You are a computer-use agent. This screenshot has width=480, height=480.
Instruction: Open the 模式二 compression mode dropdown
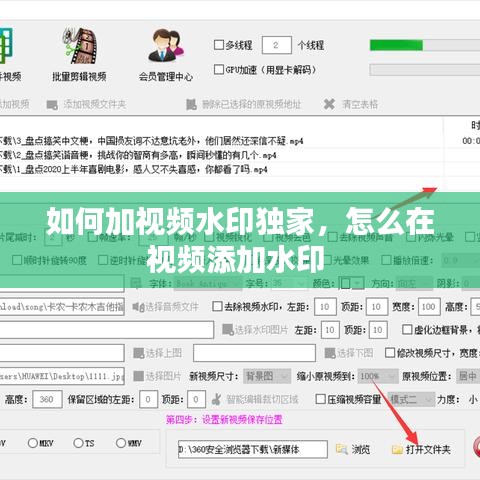[411, 399]
